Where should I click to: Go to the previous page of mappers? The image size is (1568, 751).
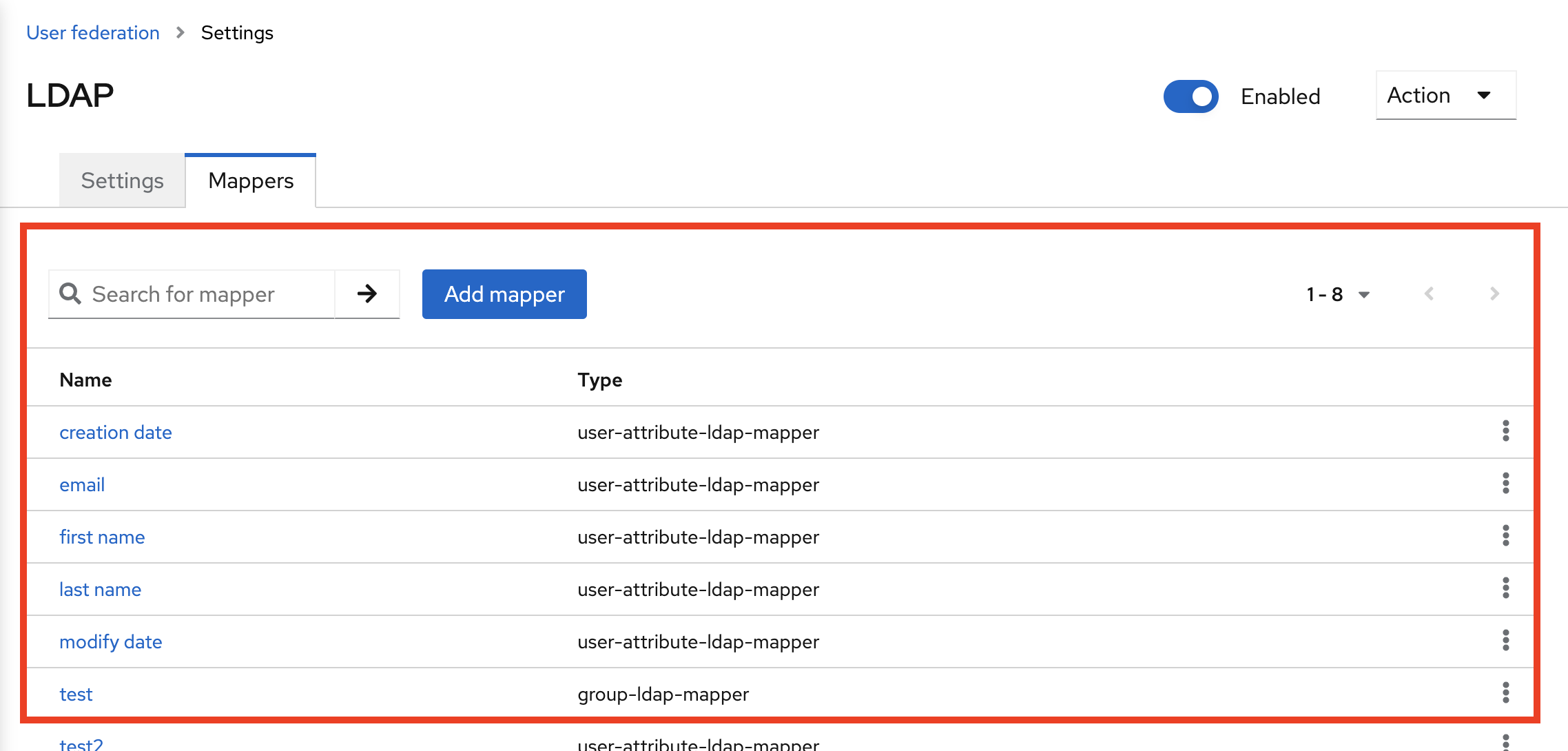click(x=1429, y=294)
